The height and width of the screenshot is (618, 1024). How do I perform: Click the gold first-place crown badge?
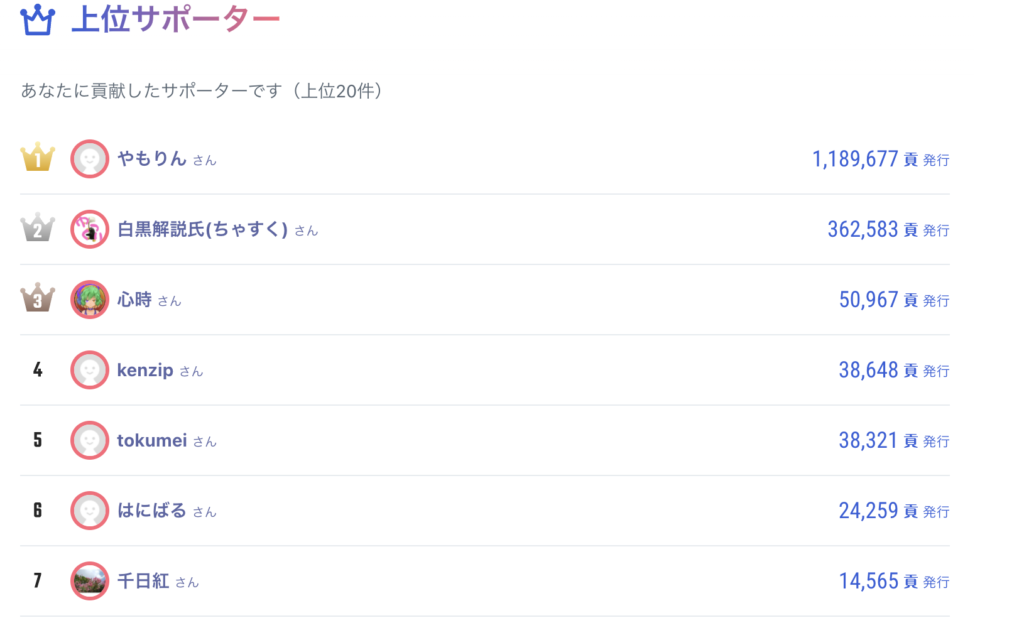pyautogui.click(x=37, y=157)
